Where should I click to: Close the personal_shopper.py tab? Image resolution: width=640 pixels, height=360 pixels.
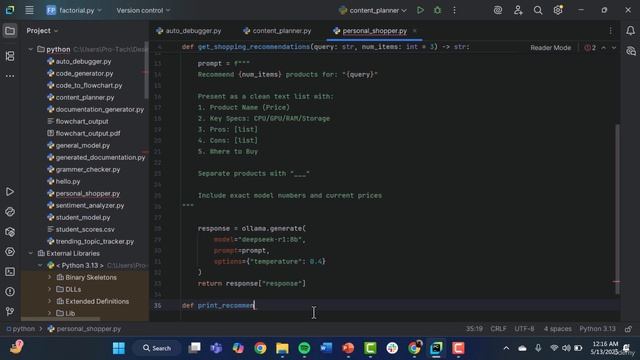click(x=414, y=31)
